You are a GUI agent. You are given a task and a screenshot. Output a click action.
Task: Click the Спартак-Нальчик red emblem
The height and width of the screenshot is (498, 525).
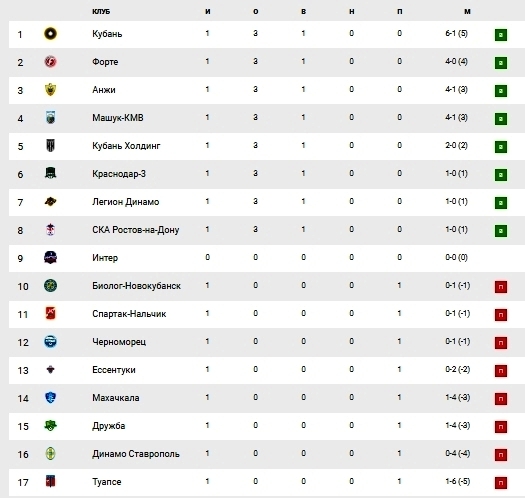tap(51, 313)
